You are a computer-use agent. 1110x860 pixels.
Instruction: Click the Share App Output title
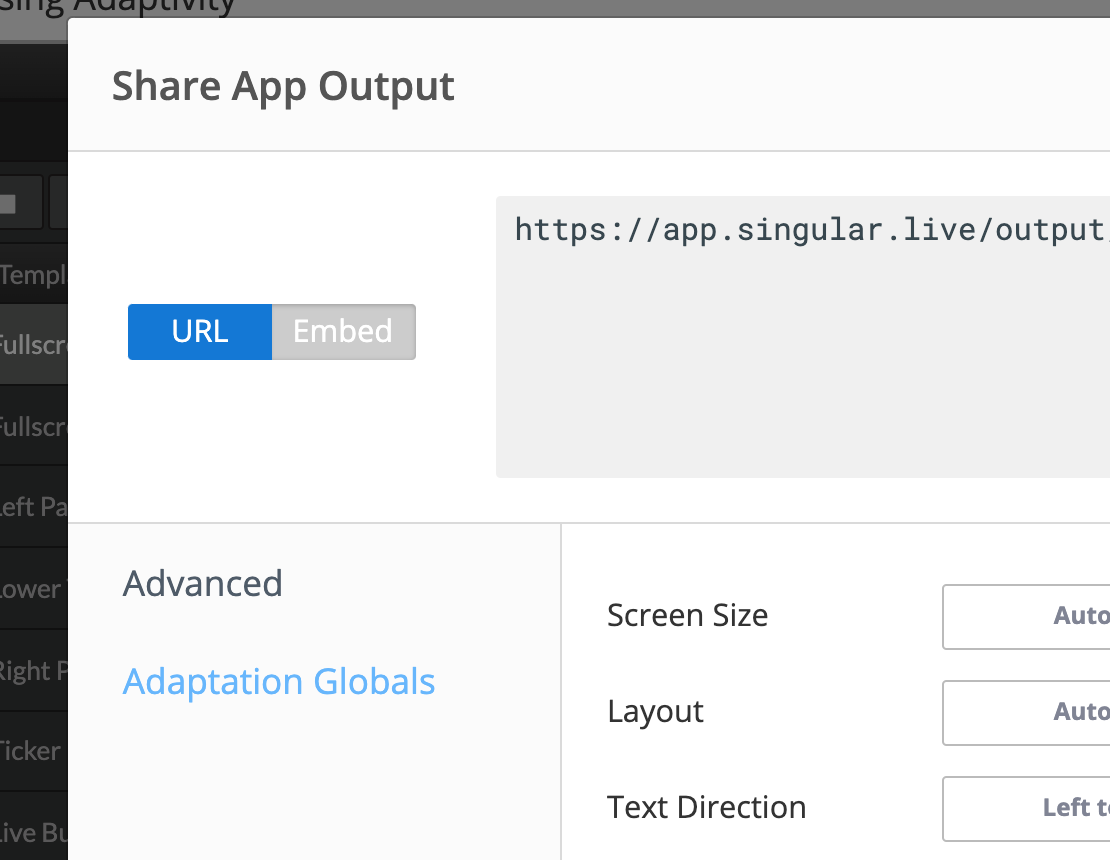pyautogui.click(x=283, y=87)
